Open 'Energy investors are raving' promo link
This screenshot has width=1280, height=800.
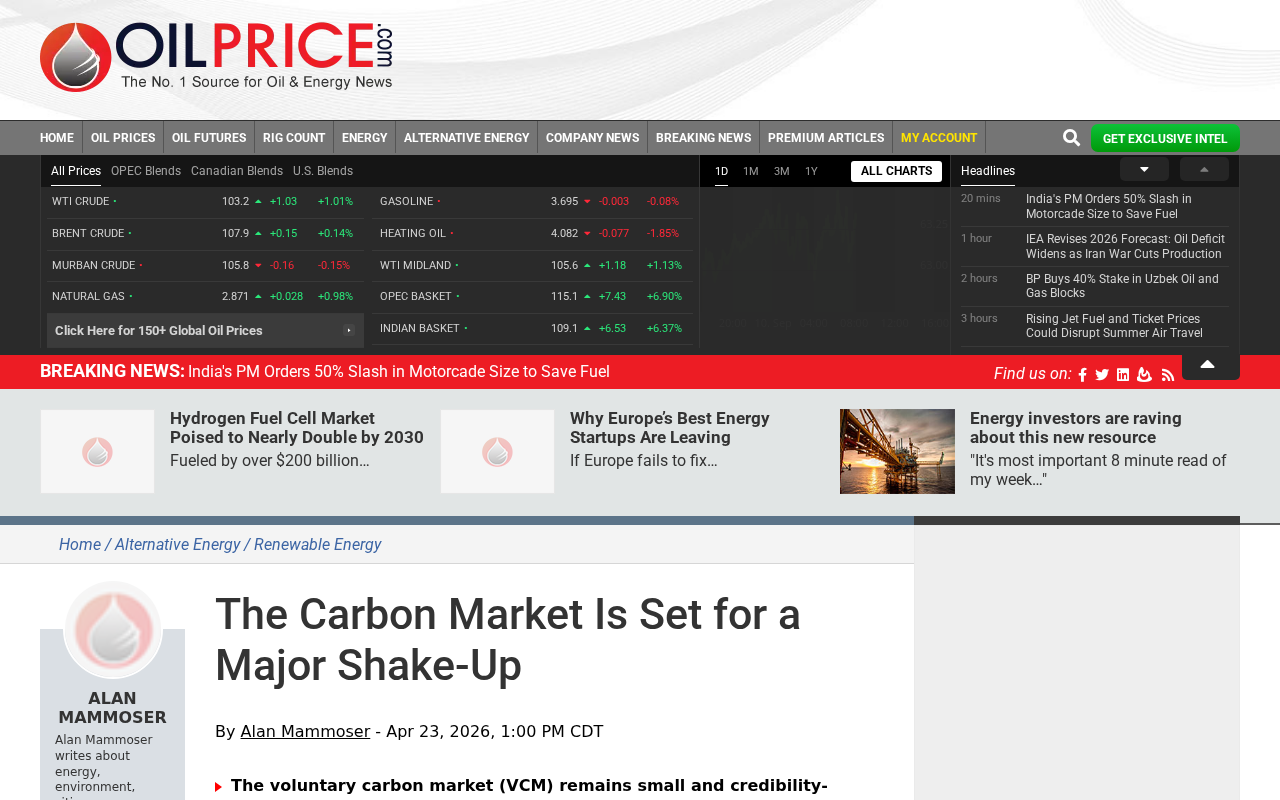[x=1076, y=428]
